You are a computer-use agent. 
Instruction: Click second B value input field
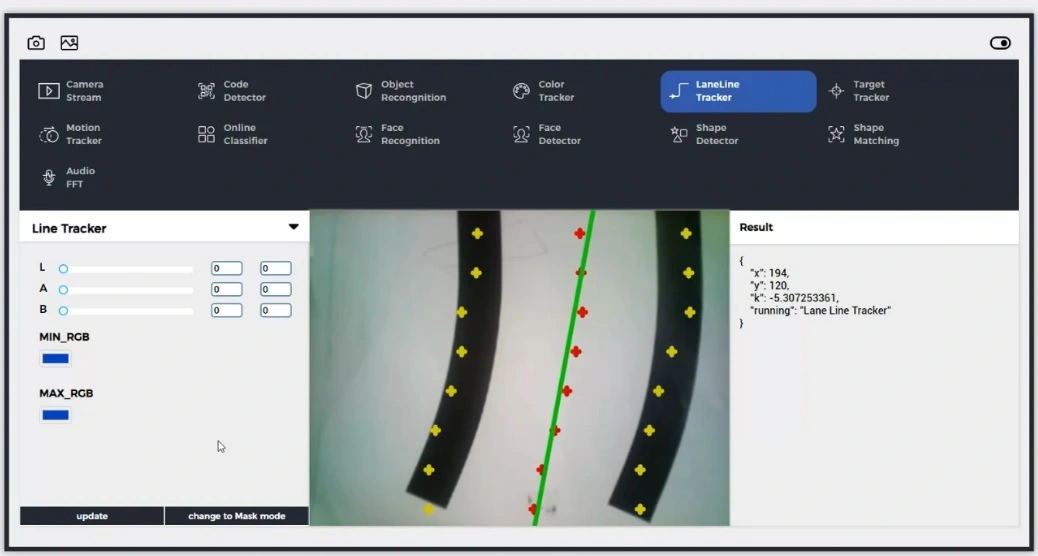[275, 310]
